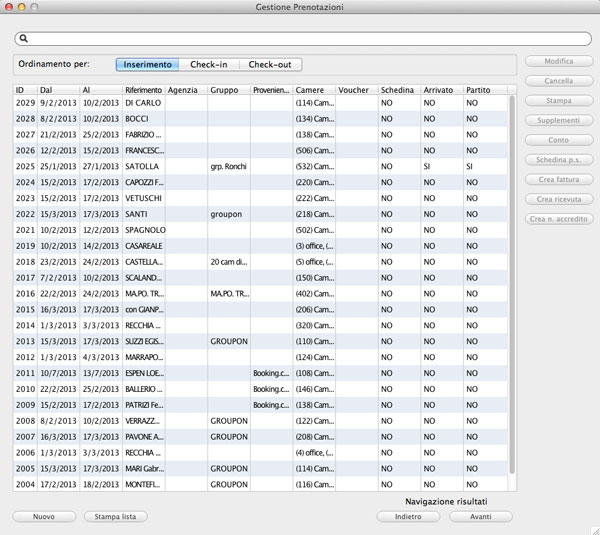
Task: Click the SUZZI EGIS... reference cell
Action: tap(144, 341)
